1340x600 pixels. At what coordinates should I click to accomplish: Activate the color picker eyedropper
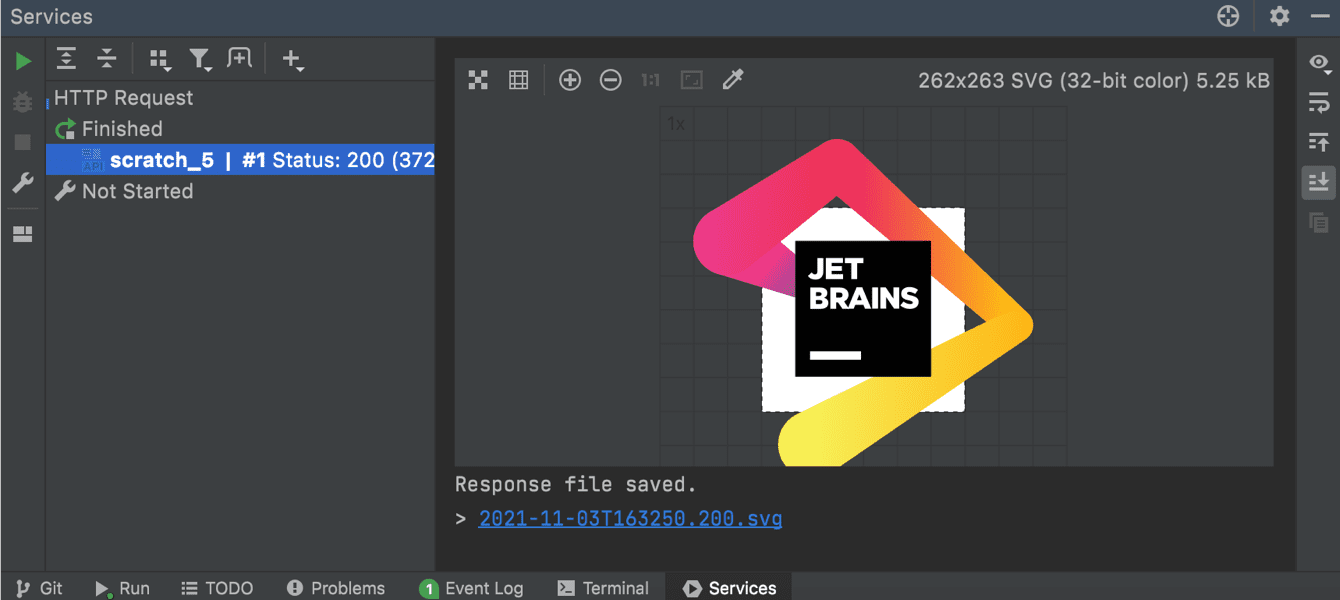click(733, 80)
